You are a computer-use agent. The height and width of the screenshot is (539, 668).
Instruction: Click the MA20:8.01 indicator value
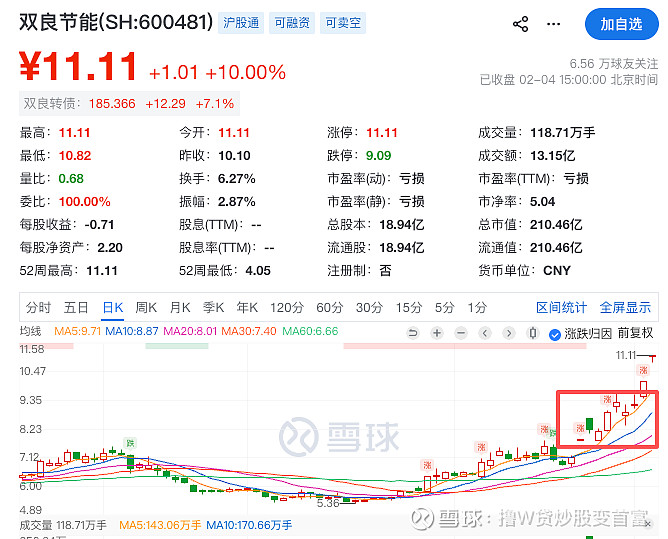190,331
